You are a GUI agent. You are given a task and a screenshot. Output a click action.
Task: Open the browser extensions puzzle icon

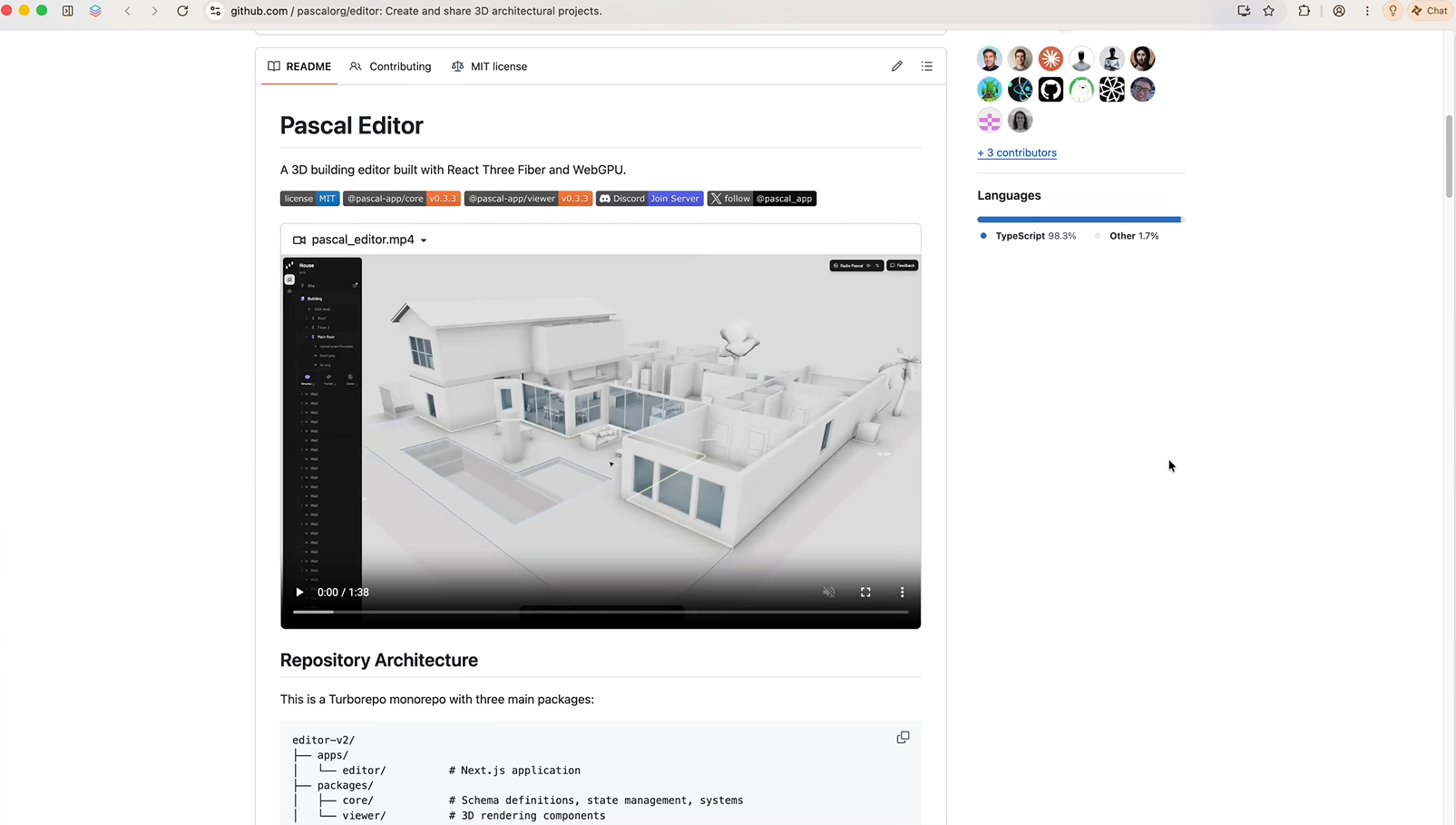point(1304,11)
